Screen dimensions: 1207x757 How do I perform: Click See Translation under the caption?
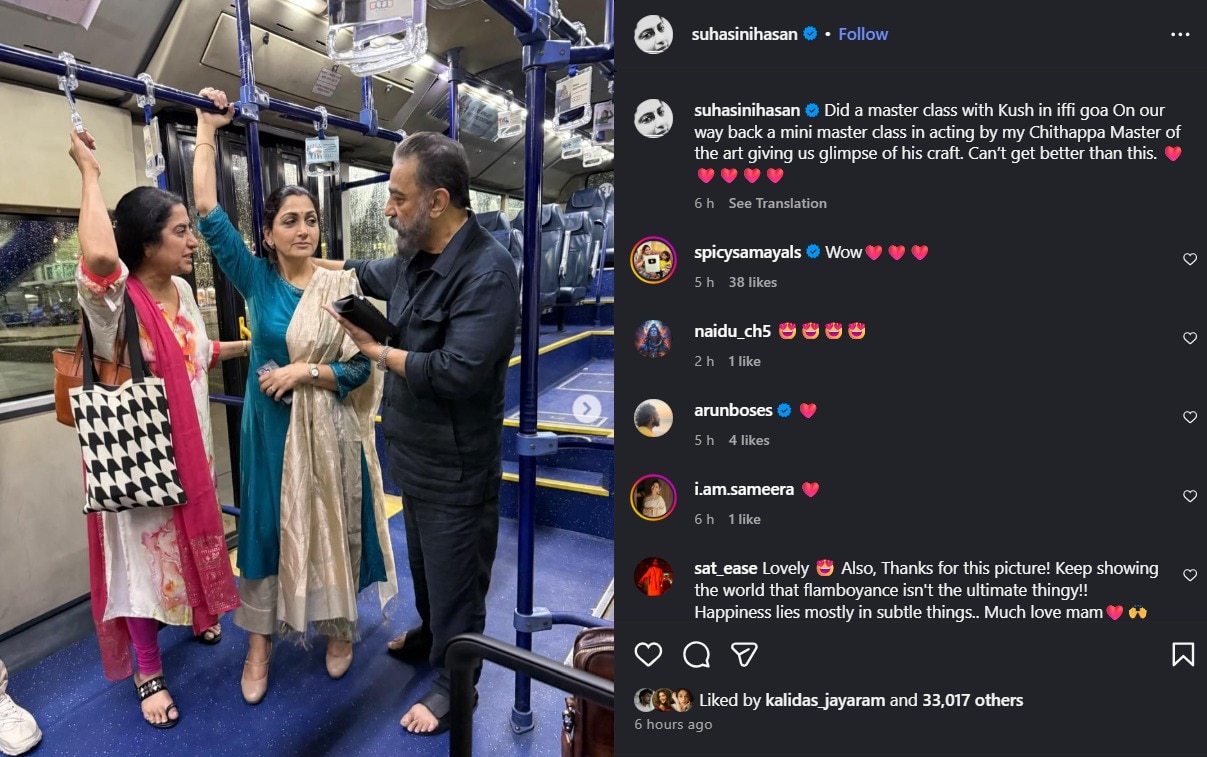[777, 203]
